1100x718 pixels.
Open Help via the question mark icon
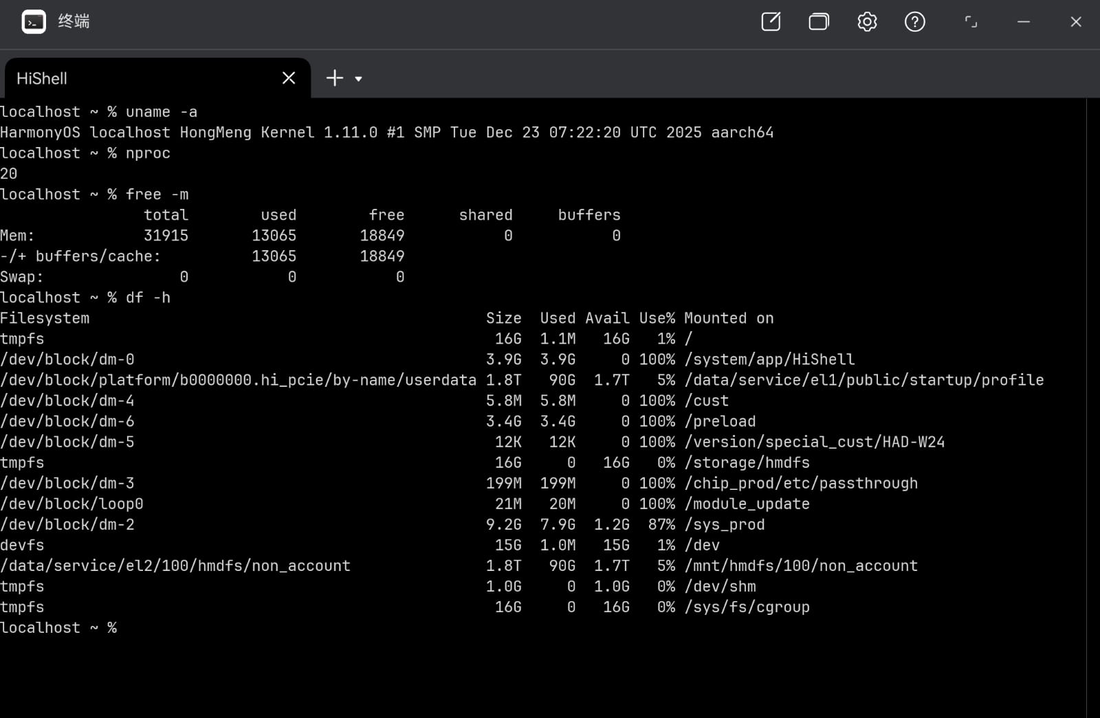coord(914,21)
